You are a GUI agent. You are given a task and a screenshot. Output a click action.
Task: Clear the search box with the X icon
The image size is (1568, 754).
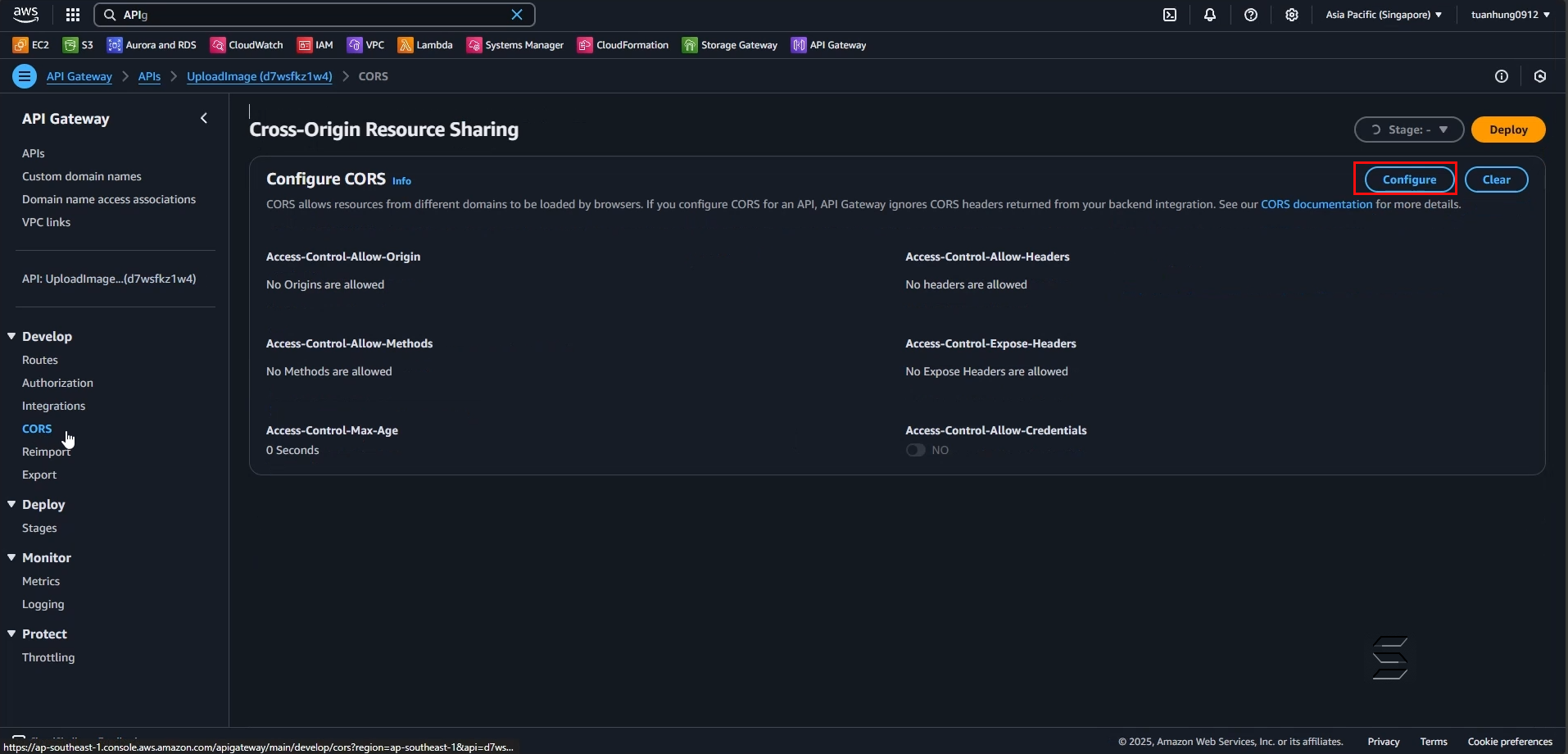(517, 15)
